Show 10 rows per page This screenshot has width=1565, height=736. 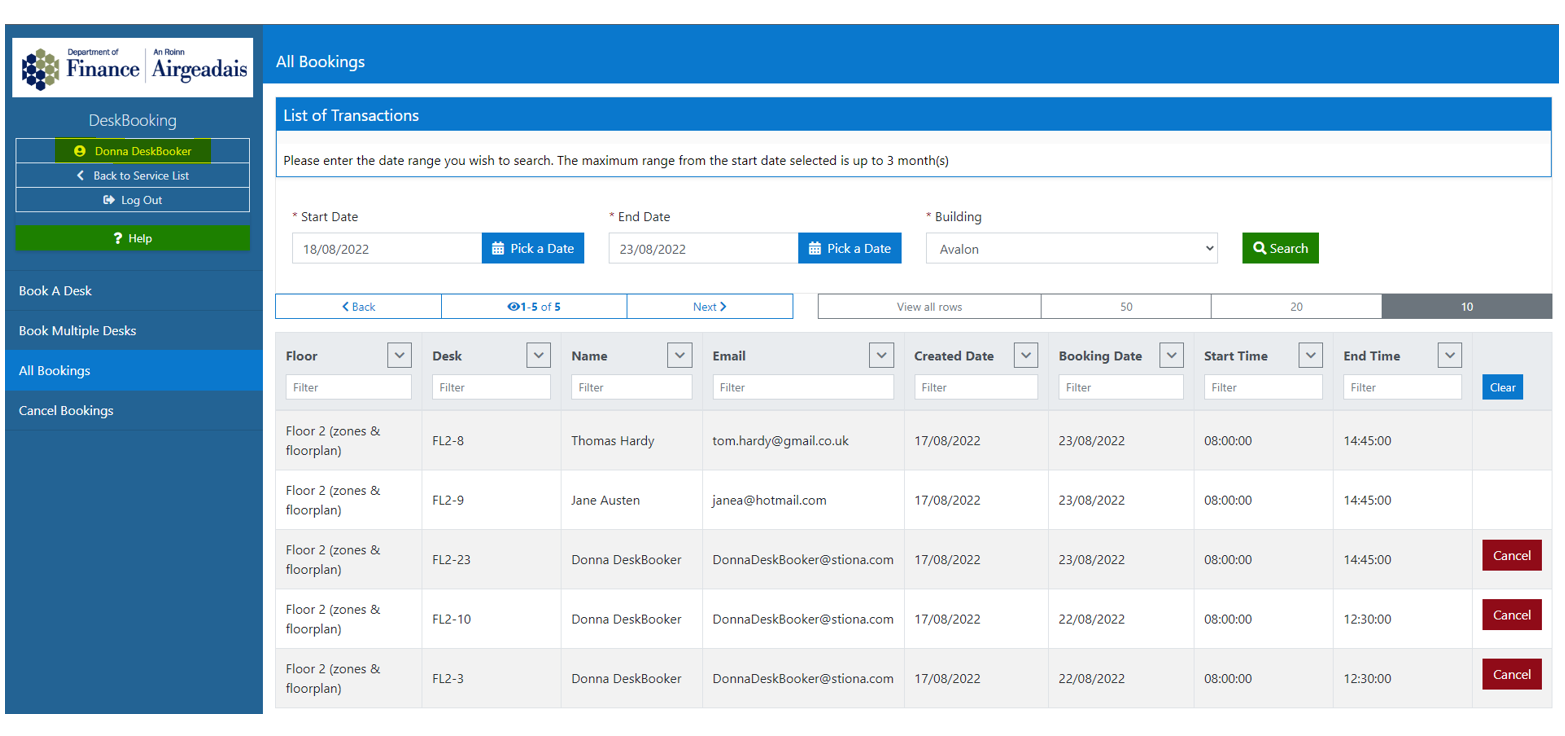1467,306
